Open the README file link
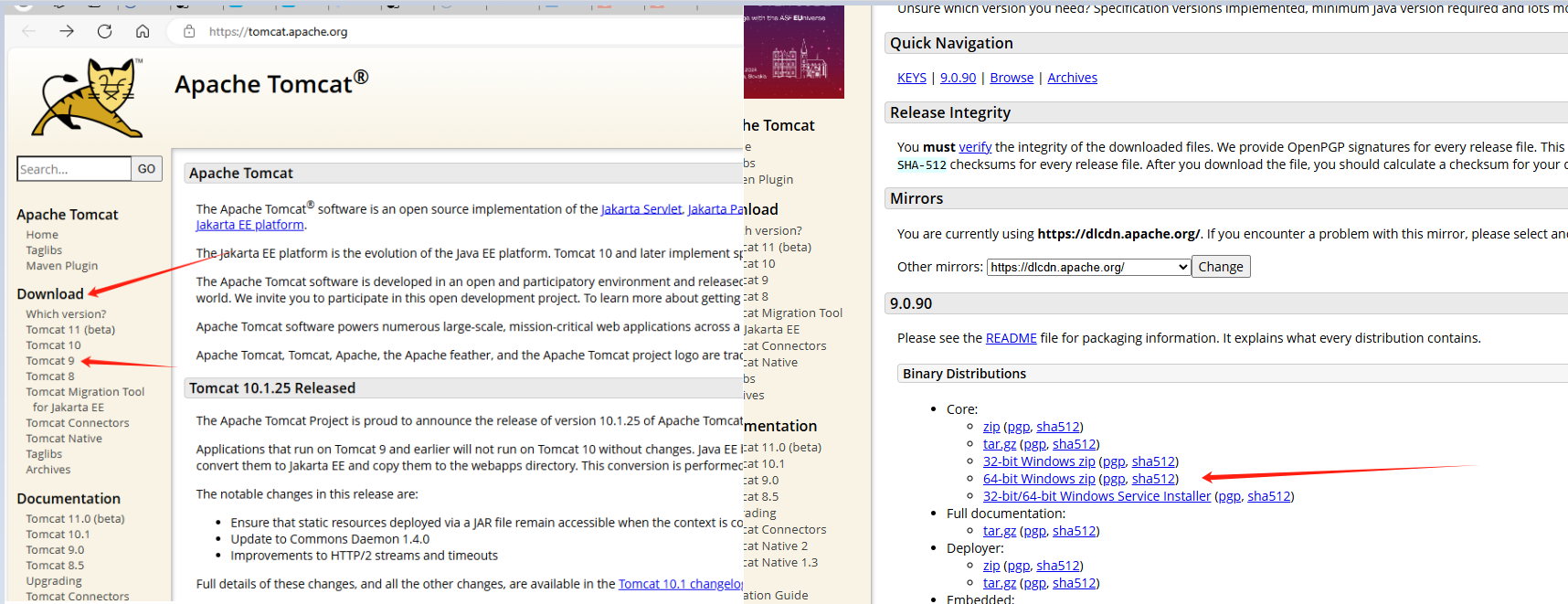The width and height of the screenshot is (1568, 604). tap(1011, 338)
